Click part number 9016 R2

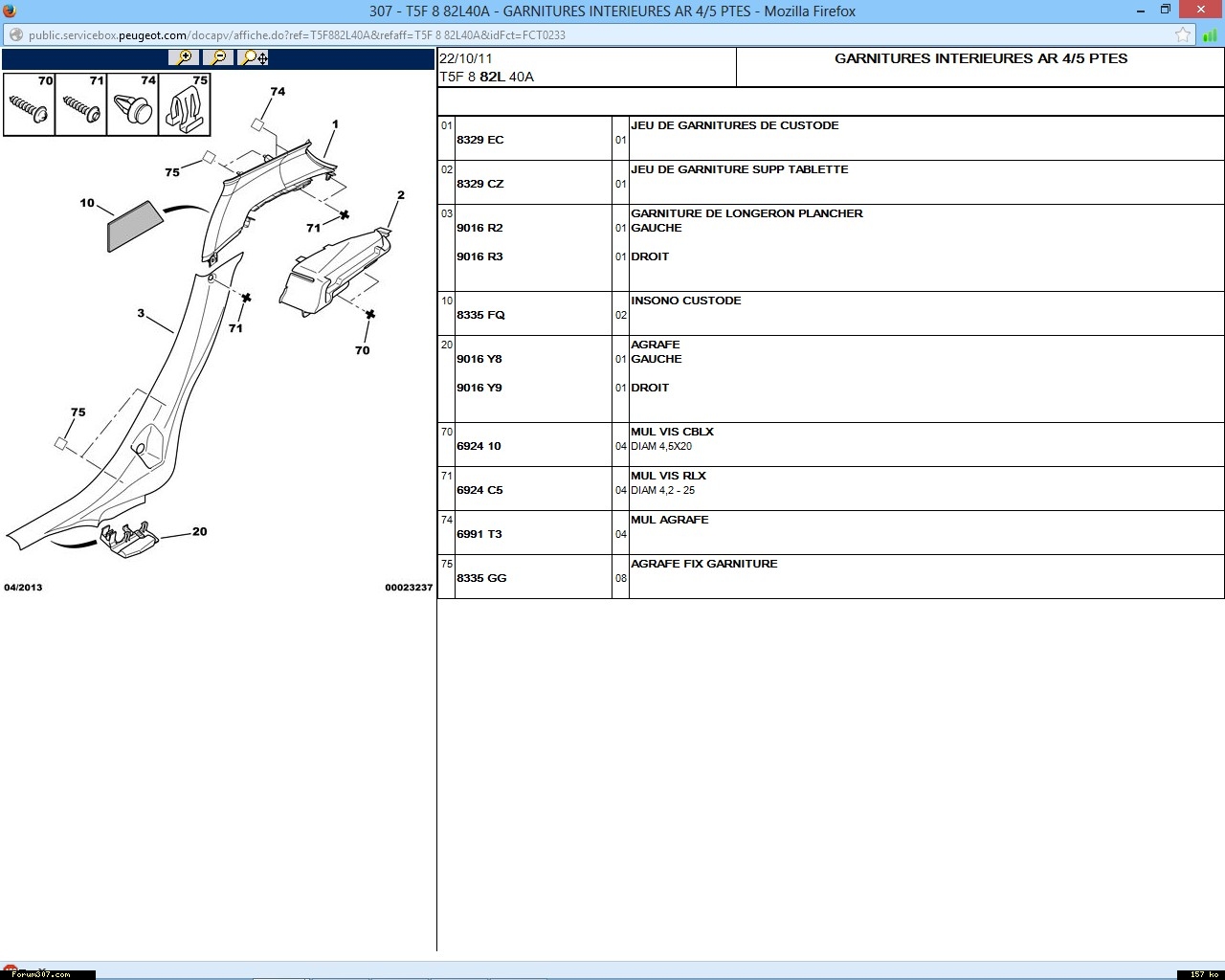pyautogui.click(x=479, y=228)
